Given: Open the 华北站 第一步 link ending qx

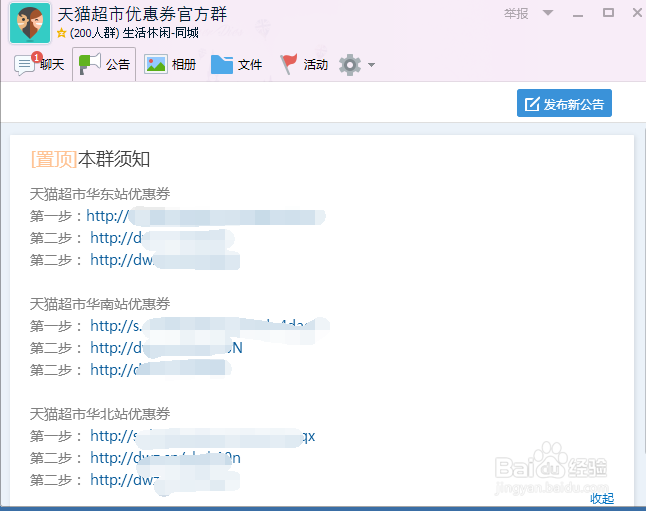Looking at the screenshot, I should [203, 436].
